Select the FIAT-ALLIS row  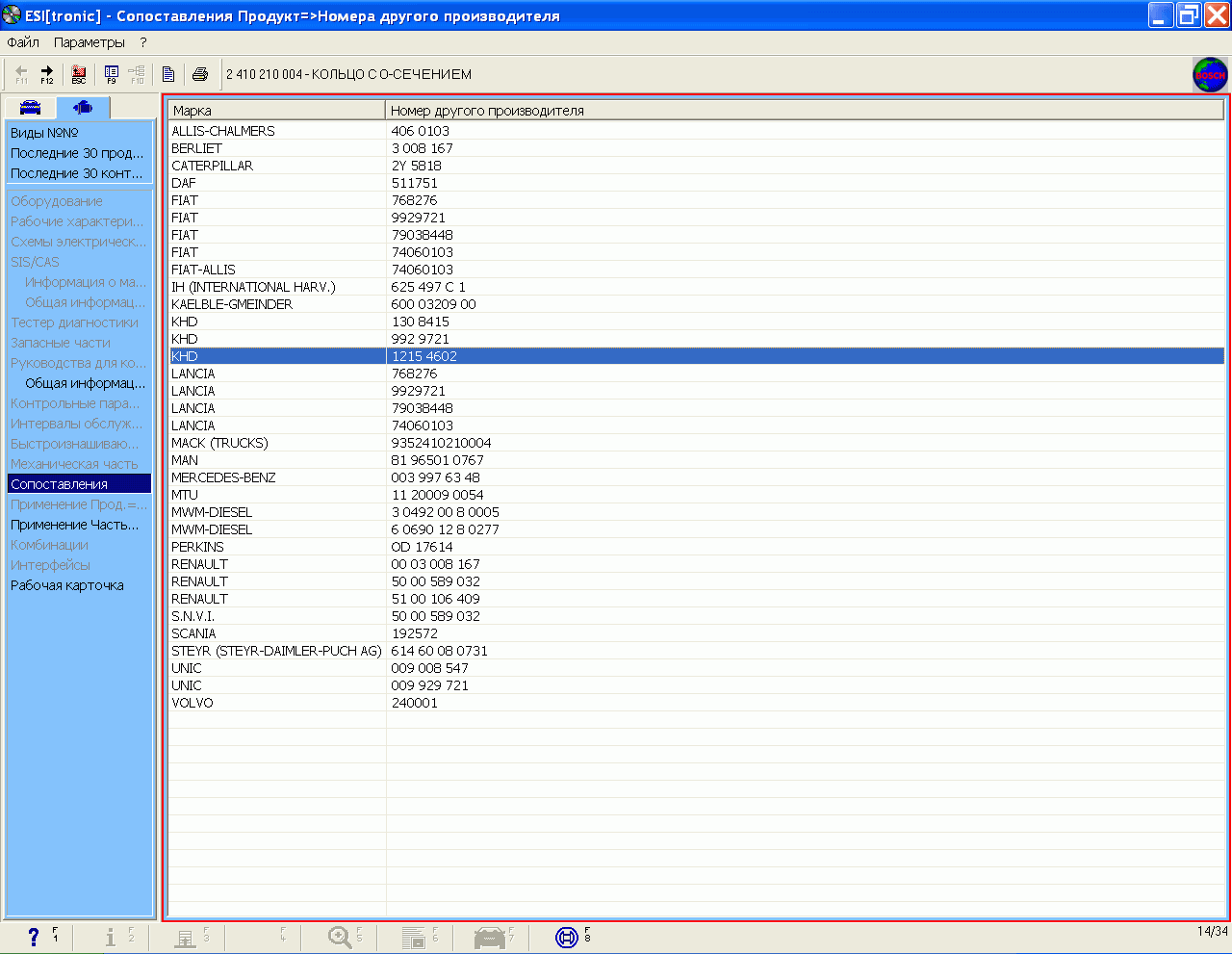(697, 270)
